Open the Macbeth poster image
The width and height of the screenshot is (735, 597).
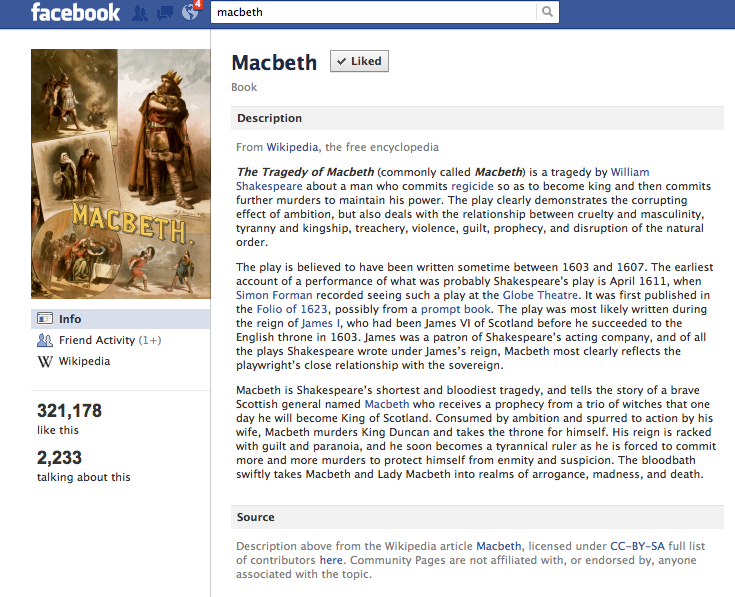(121, 174)
